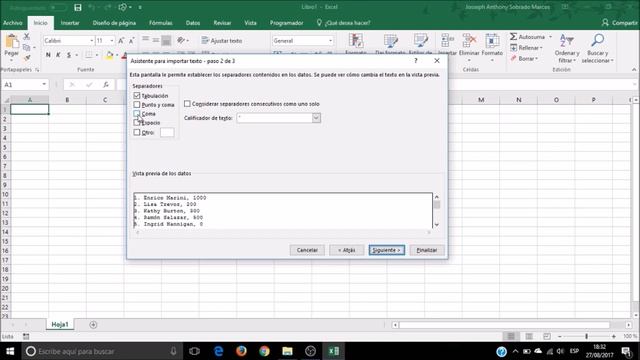Check the Coma separator
This screenshot has width=640, height=360.
coord(137,113)
